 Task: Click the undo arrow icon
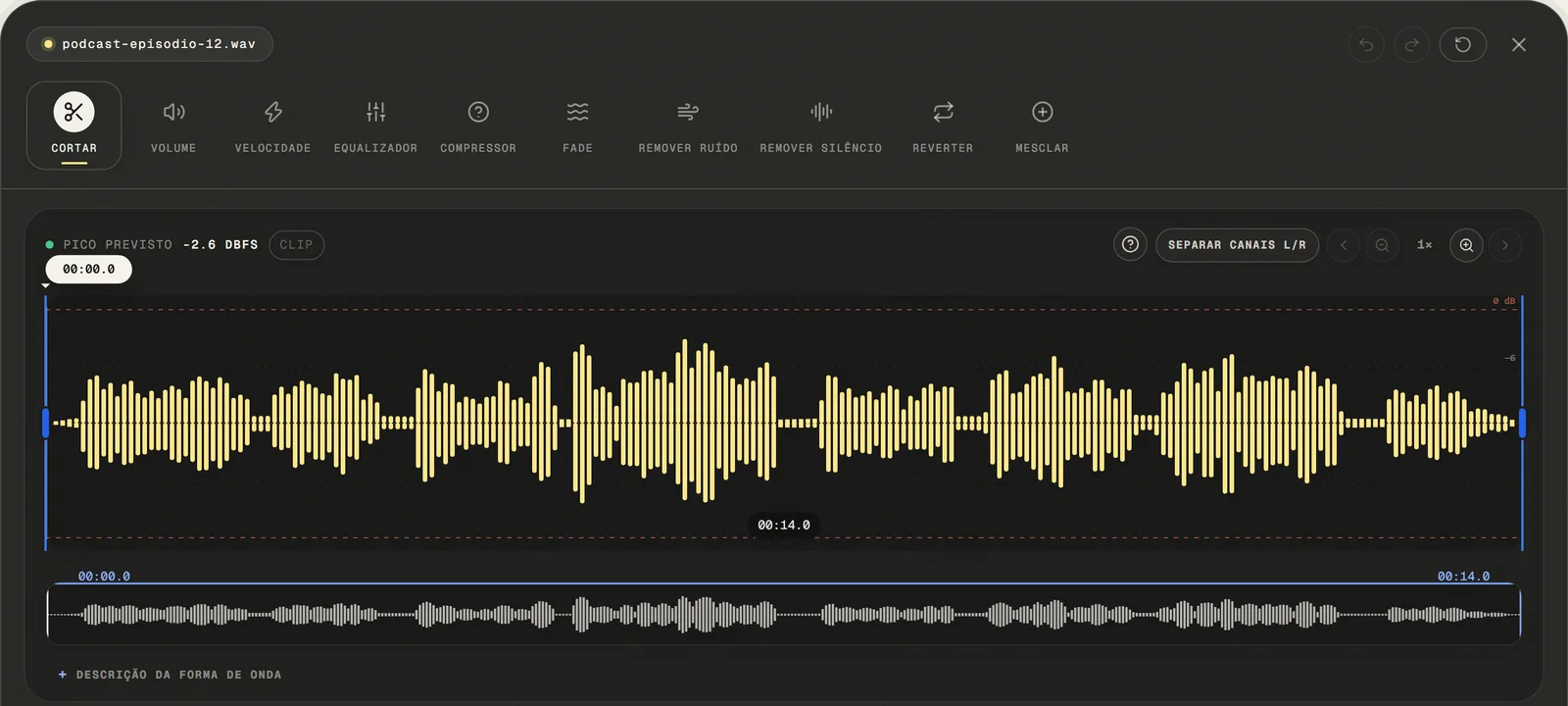click(1366, 44)
